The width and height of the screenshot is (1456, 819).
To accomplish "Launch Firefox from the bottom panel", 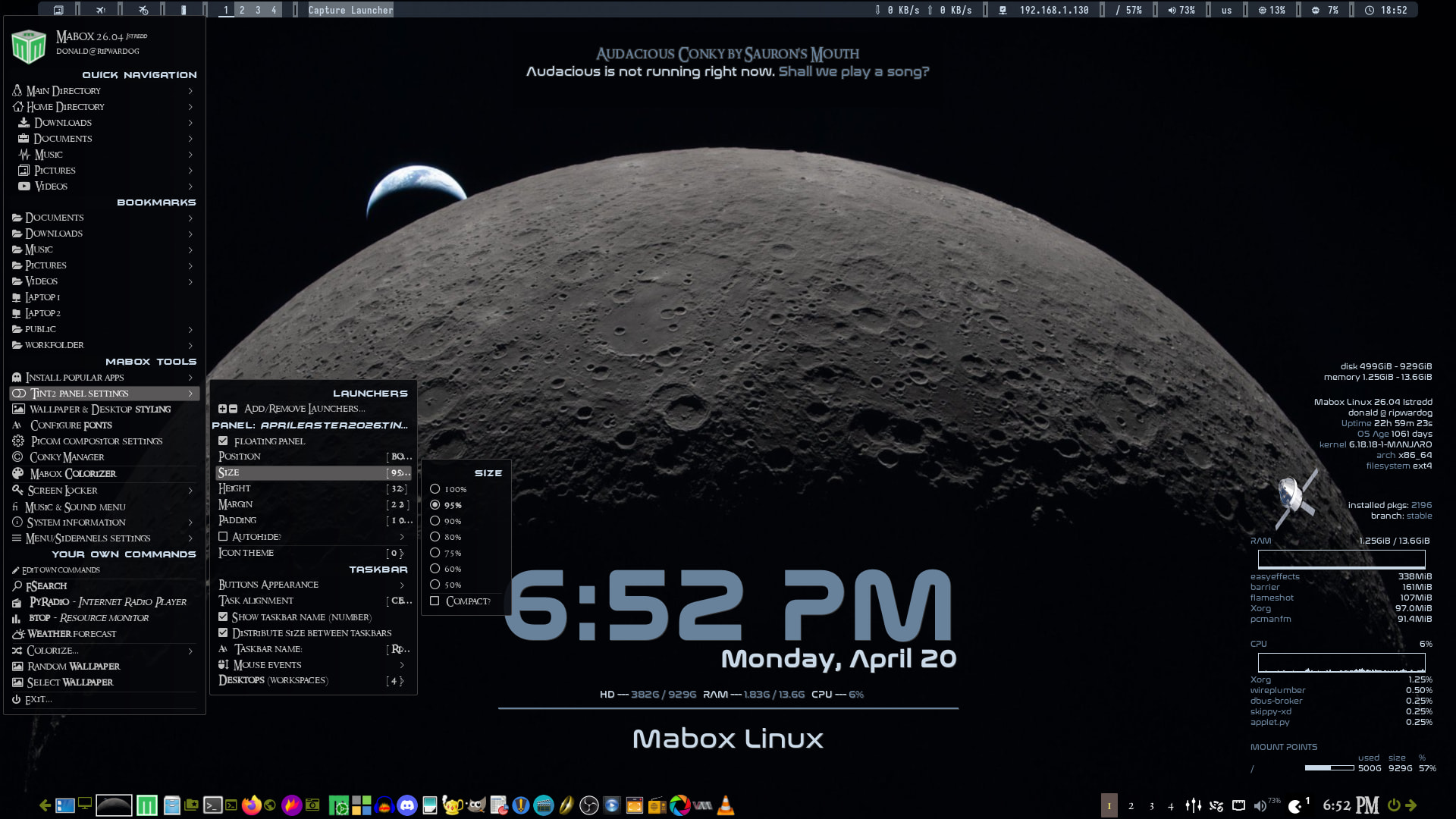I will [251, 805].
